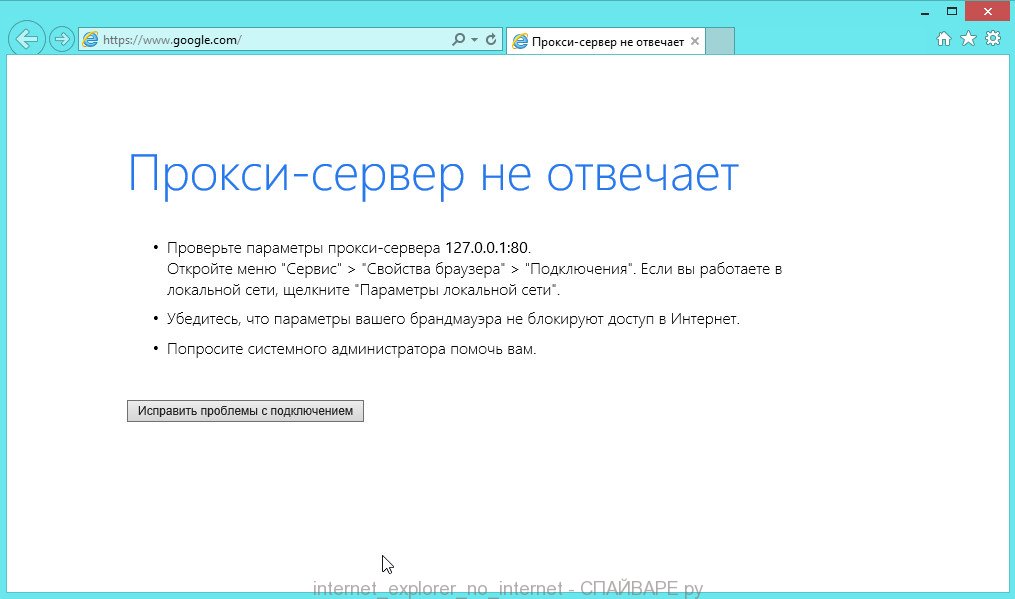Viewport: 1015px width, 599px height.
Task: Click the heading "Прокси-сервер не отвечает"
Action: tap(433, 174)
